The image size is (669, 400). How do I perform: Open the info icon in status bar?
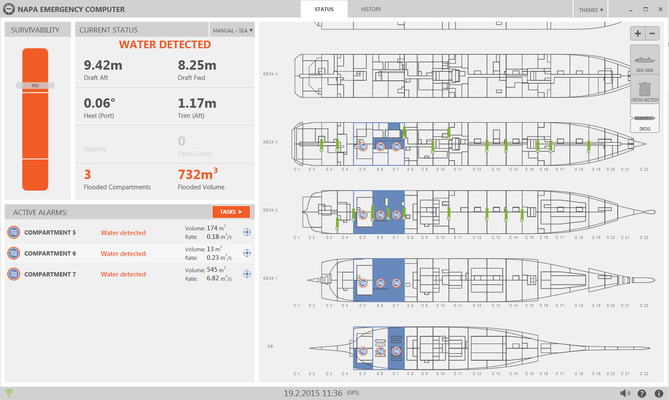coord(659,393)
